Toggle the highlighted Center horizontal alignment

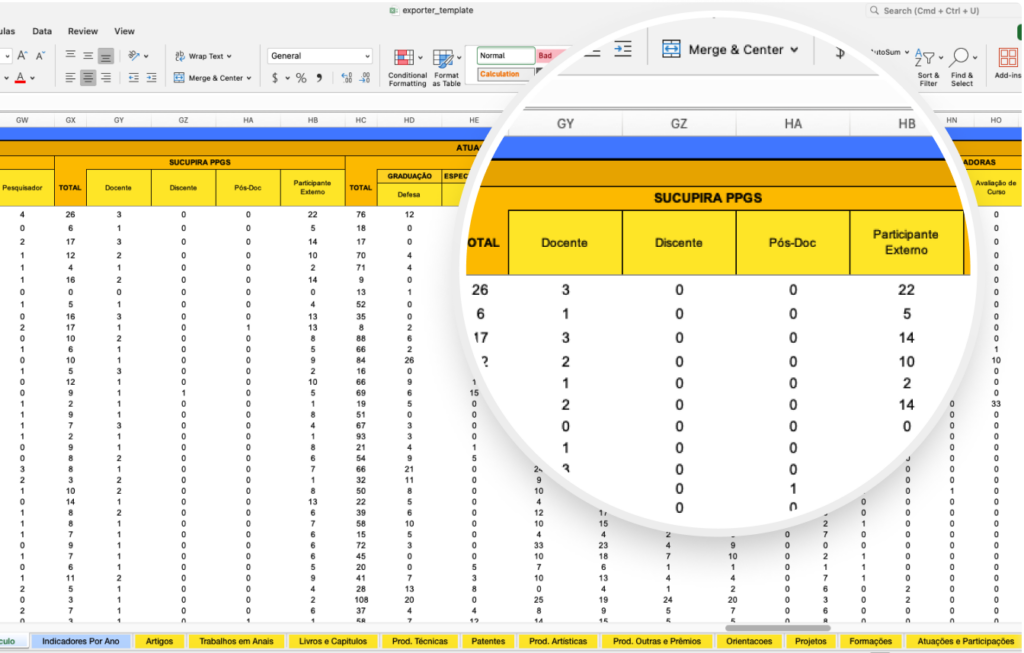tap(88, 78)
